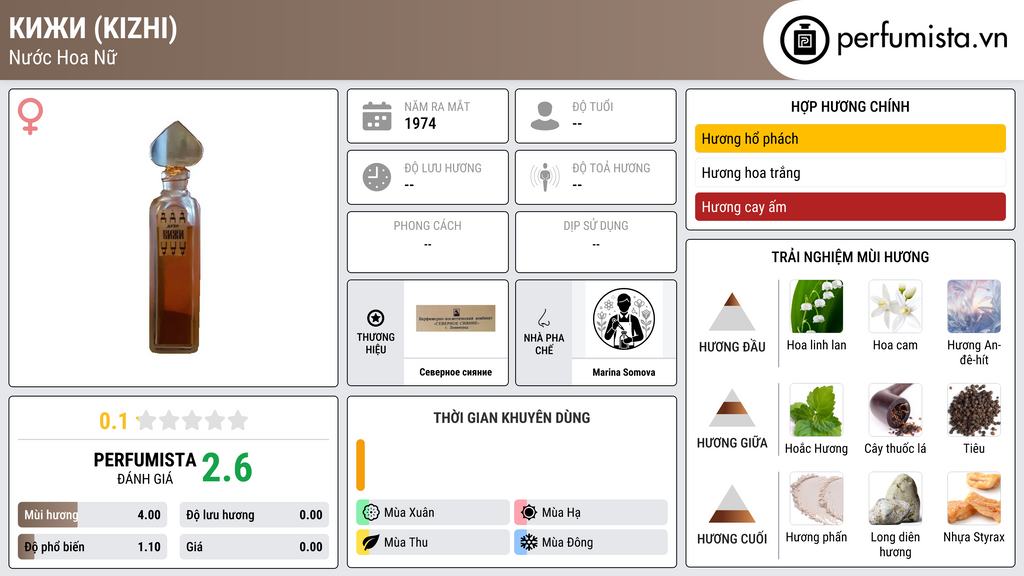Screen dimensions: 1024x576
Task: Click the Mùa Hạ sun icon
Action: pos(529,513)
